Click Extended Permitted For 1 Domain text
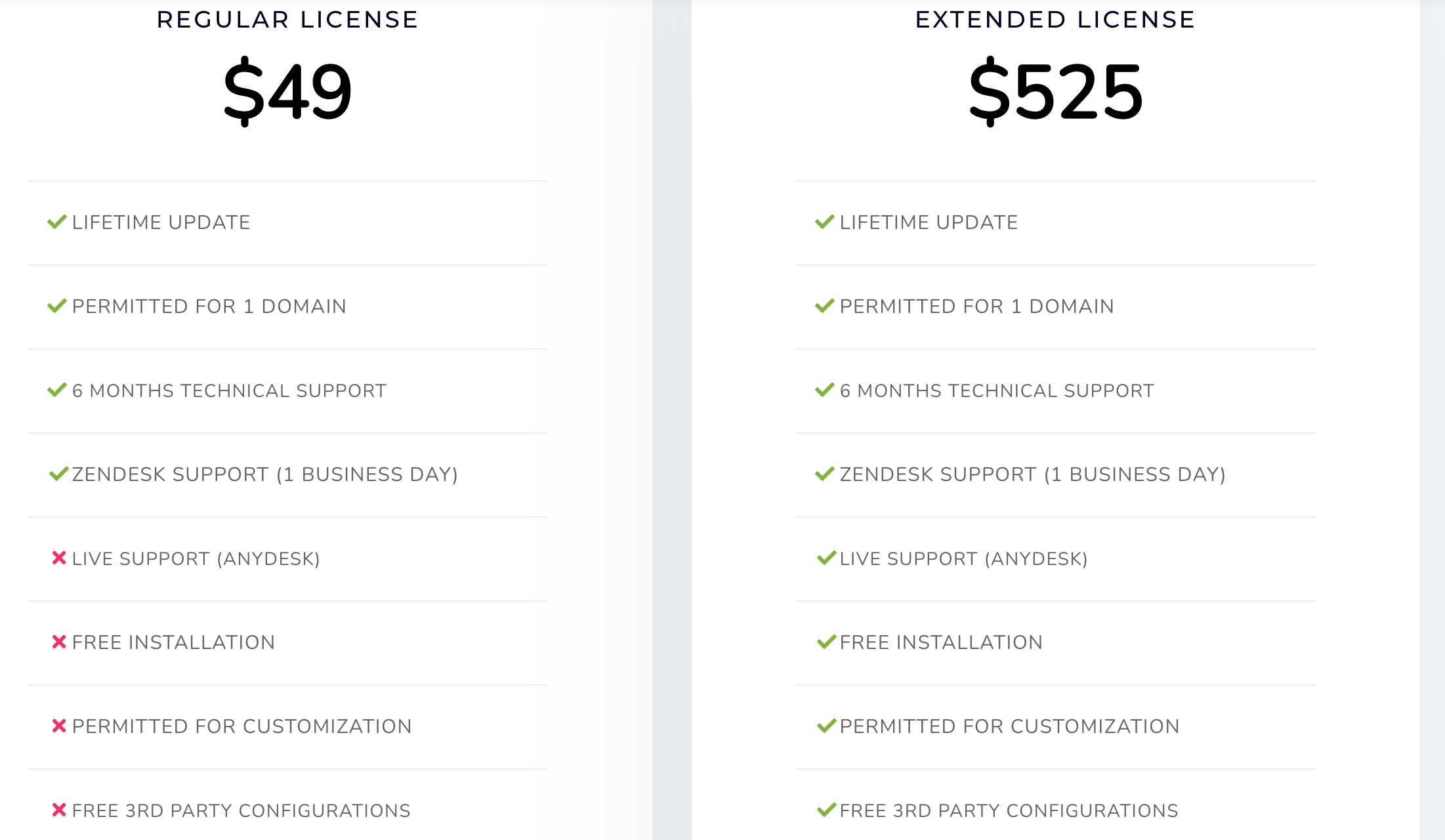The height and width of the screenshot is (840, 1445). click(x=976, y=306)
